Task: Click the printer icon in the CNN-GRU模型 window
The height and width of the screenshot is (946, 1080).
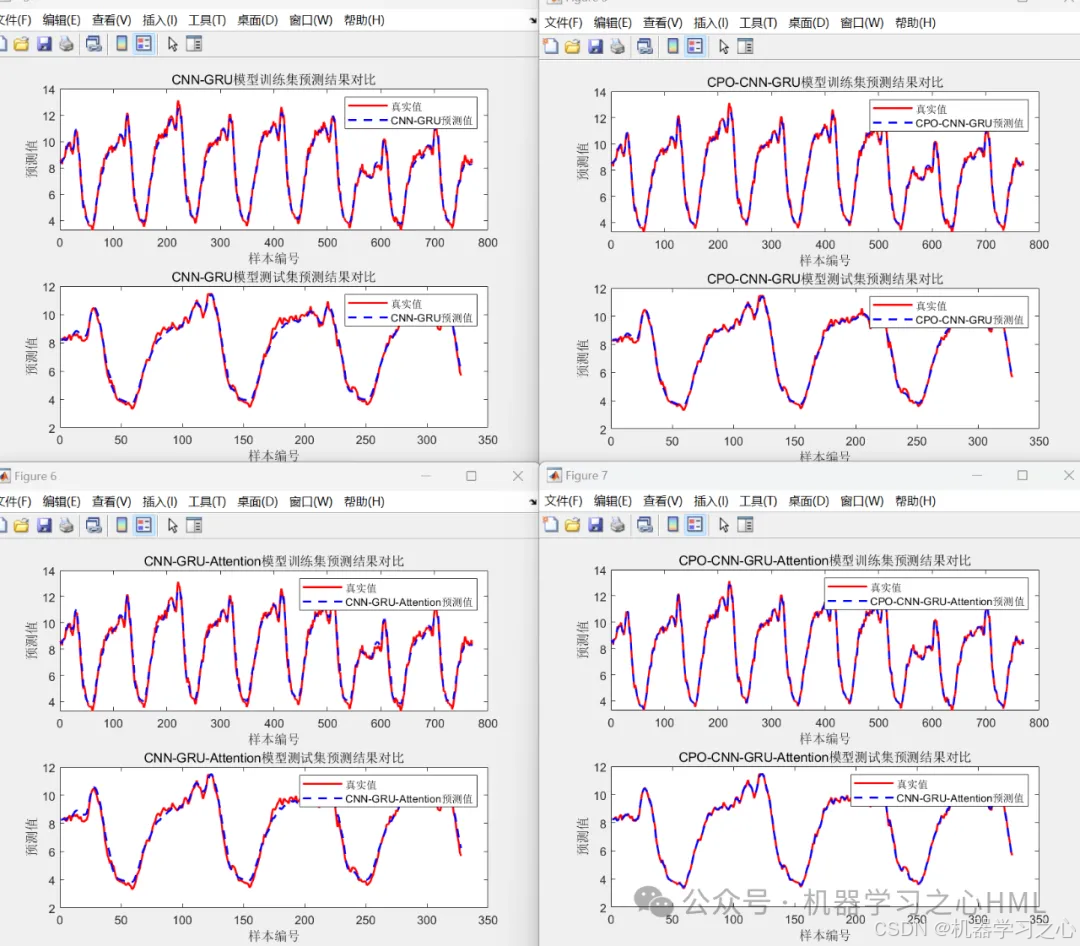Action: coord(67,44)
